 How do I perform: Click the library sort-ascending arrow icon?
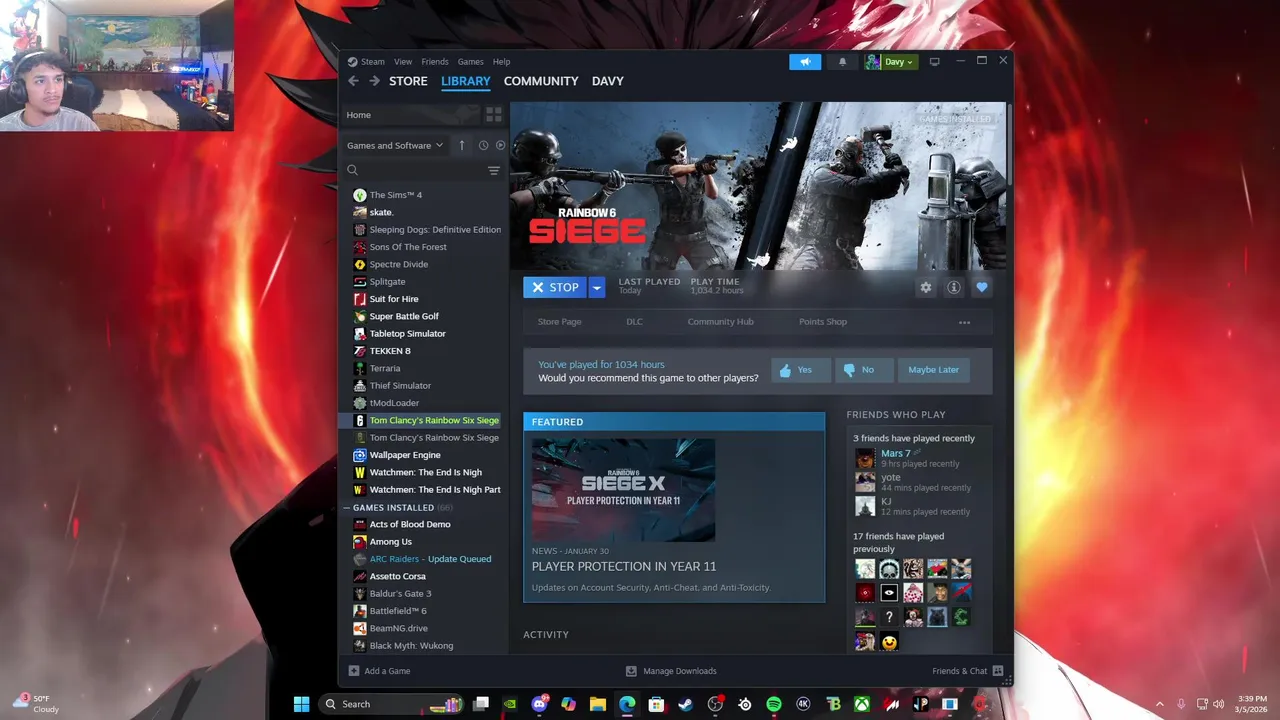[461, 145]
